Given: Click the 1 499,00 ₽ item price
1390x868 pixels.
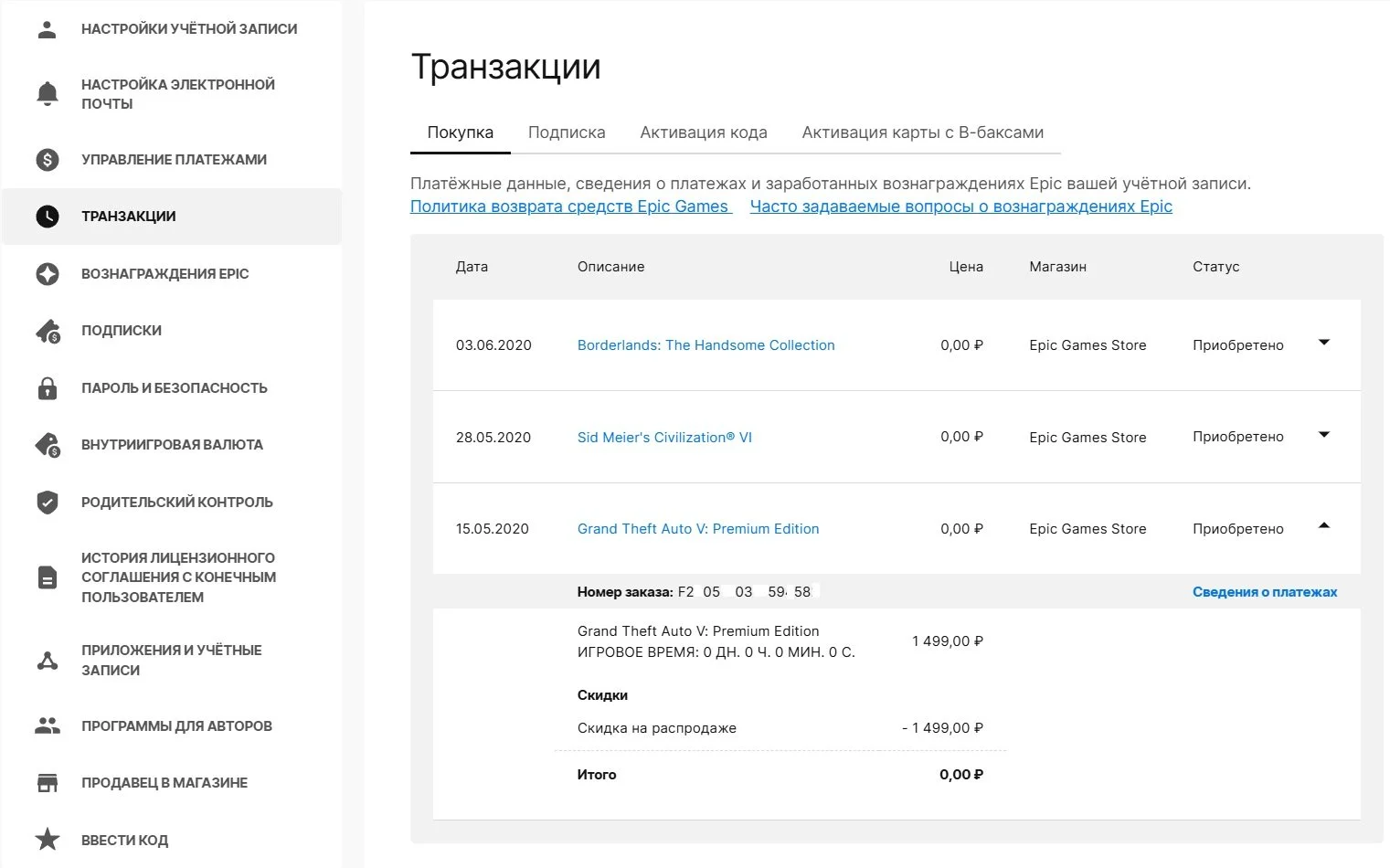Looking at the screenshot, I should (948, 641).
